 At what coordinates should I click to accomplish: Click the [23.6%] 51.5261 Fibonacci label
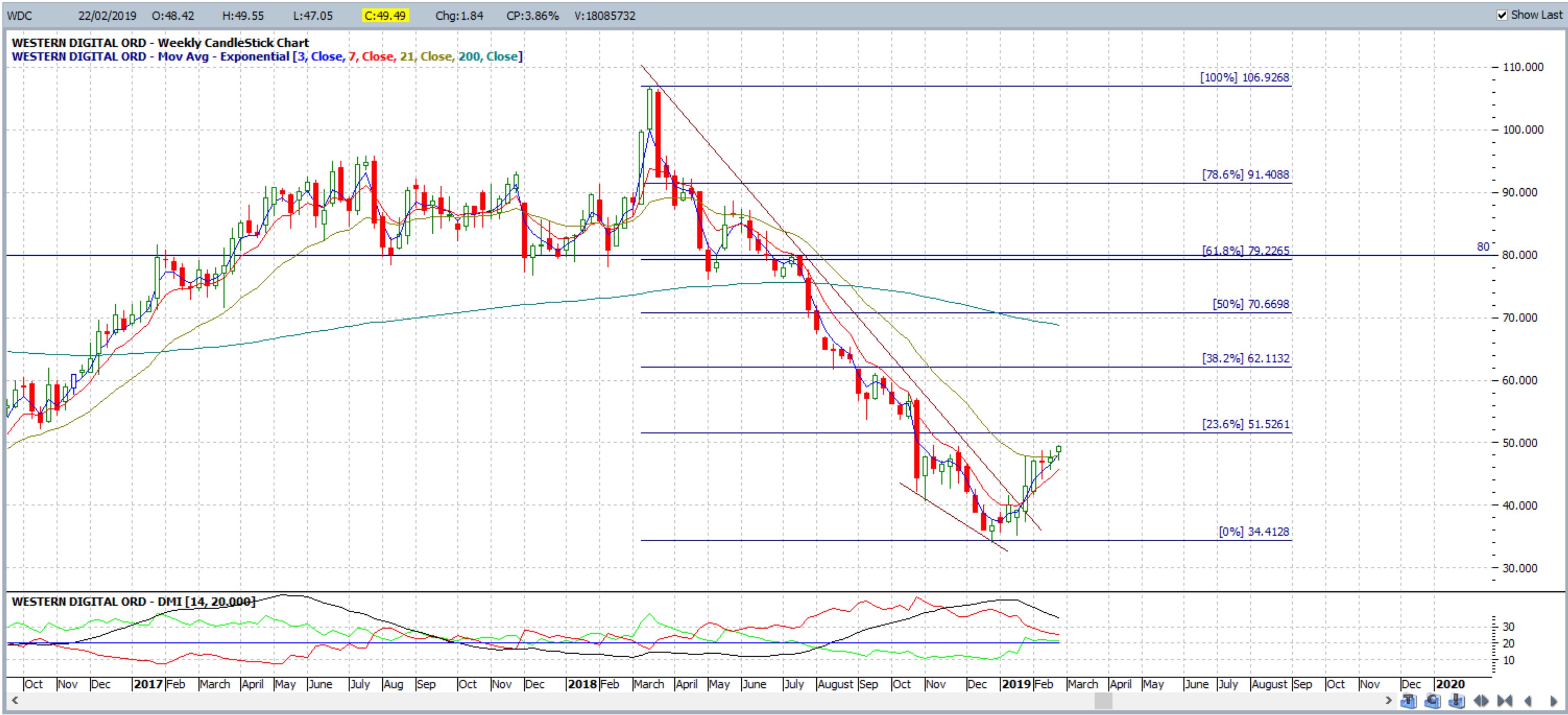pyautogui.click(x=1245, y=424)
